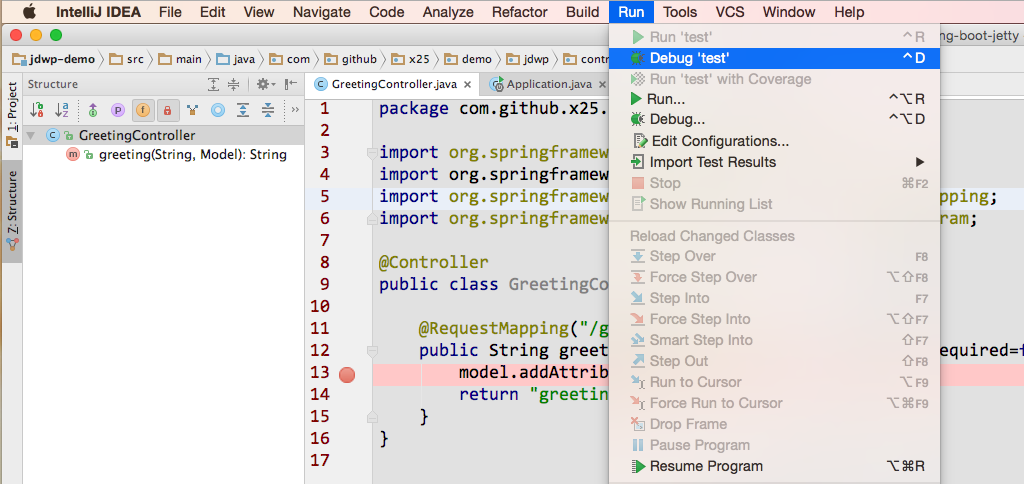Select the GreetingController.java editor tab
The height and width of the screenshot is (484, 1024).
point(394,84)
